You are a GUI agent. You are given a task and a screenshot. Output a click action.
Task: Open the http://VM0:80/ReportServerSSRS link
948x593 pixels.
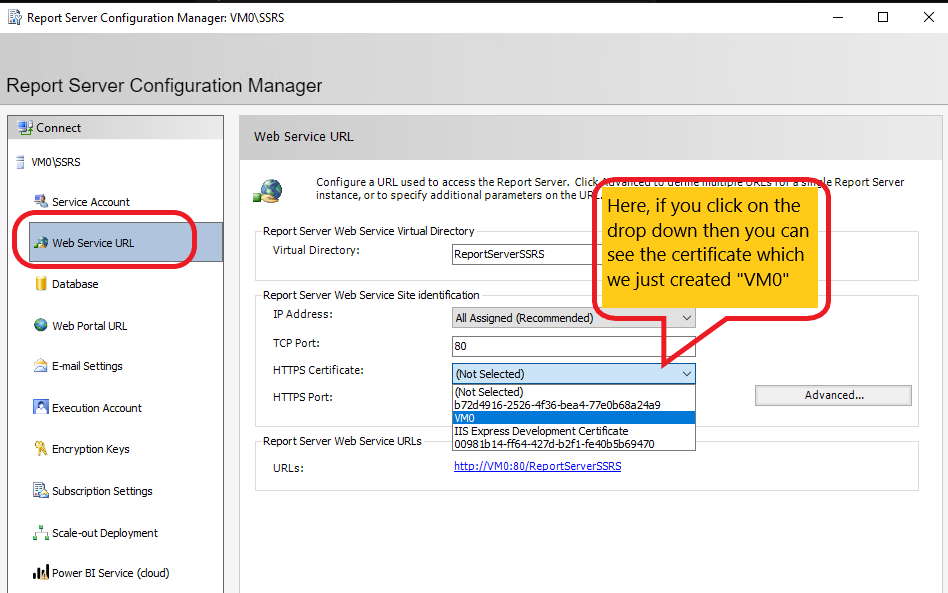(x=537, y=466)
